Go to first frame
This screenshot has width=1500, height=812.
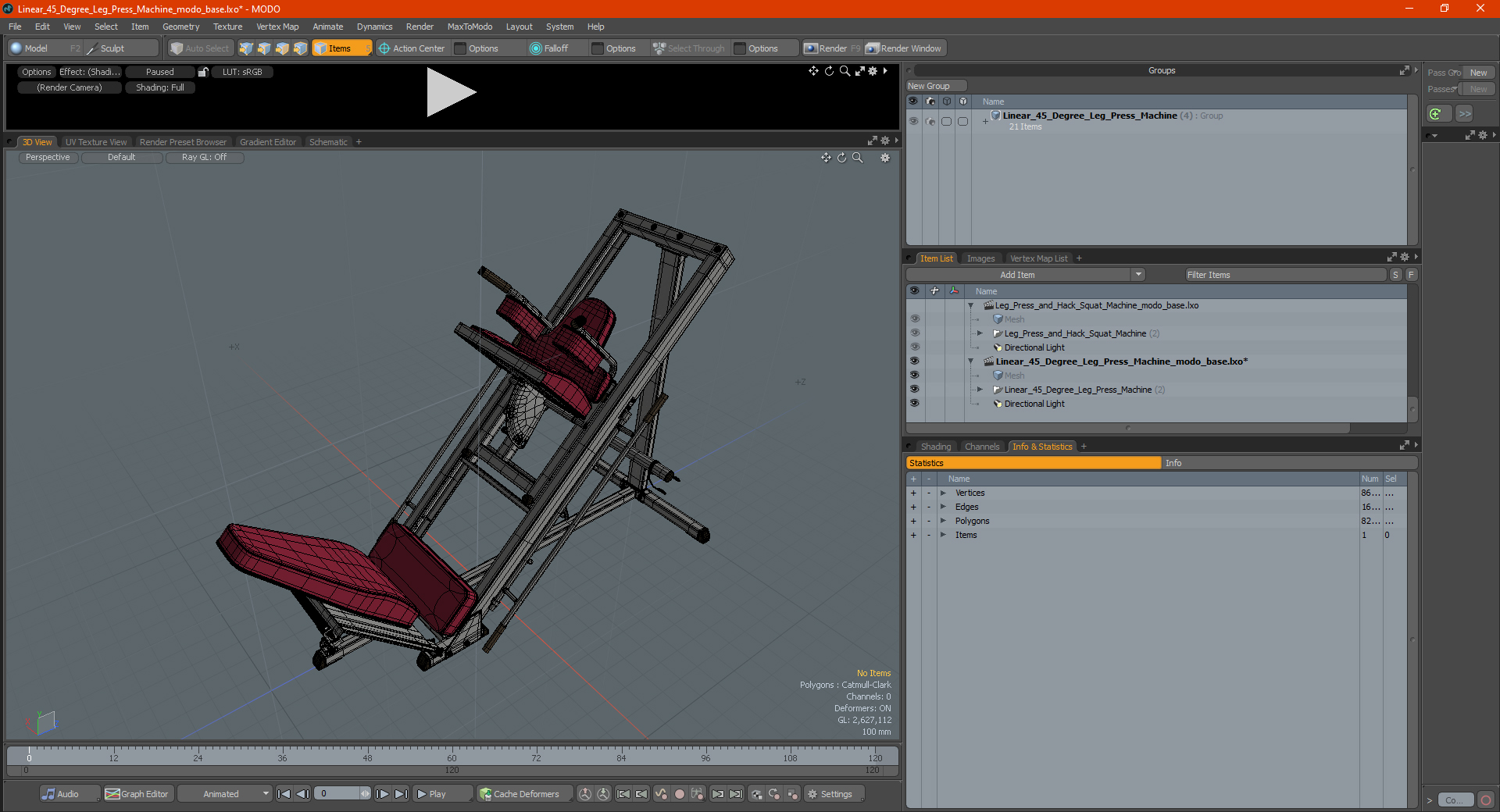click(x=284, y=794)
